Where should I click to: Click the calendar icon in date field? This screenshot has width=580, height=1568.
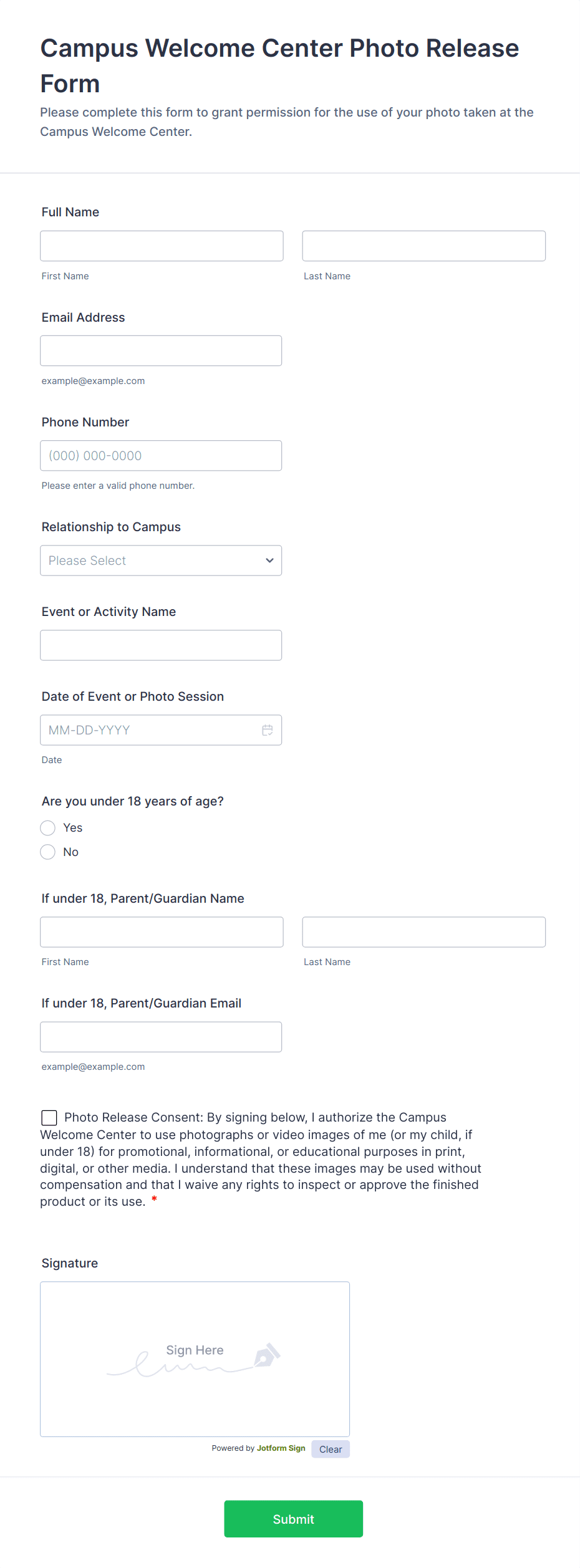[268, 730]
